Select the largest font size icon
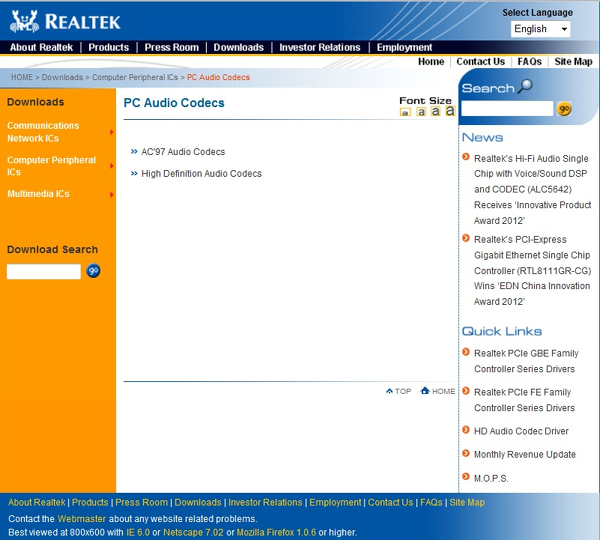 [450, 111]
